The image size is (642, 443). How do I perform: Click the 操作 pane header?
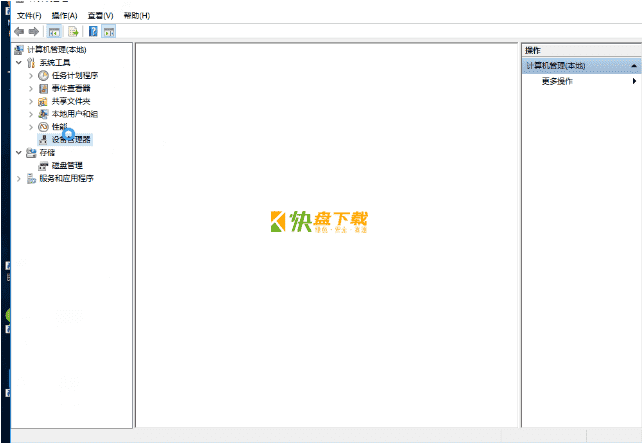pos(582,50)
